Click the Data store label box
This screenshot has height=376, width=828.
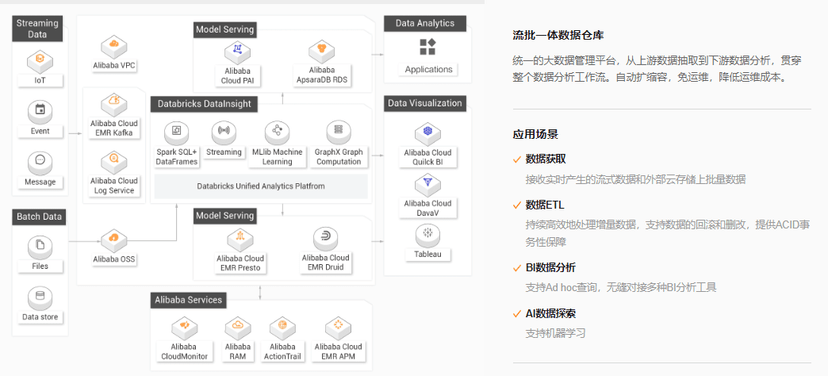[x=40, y=317]
